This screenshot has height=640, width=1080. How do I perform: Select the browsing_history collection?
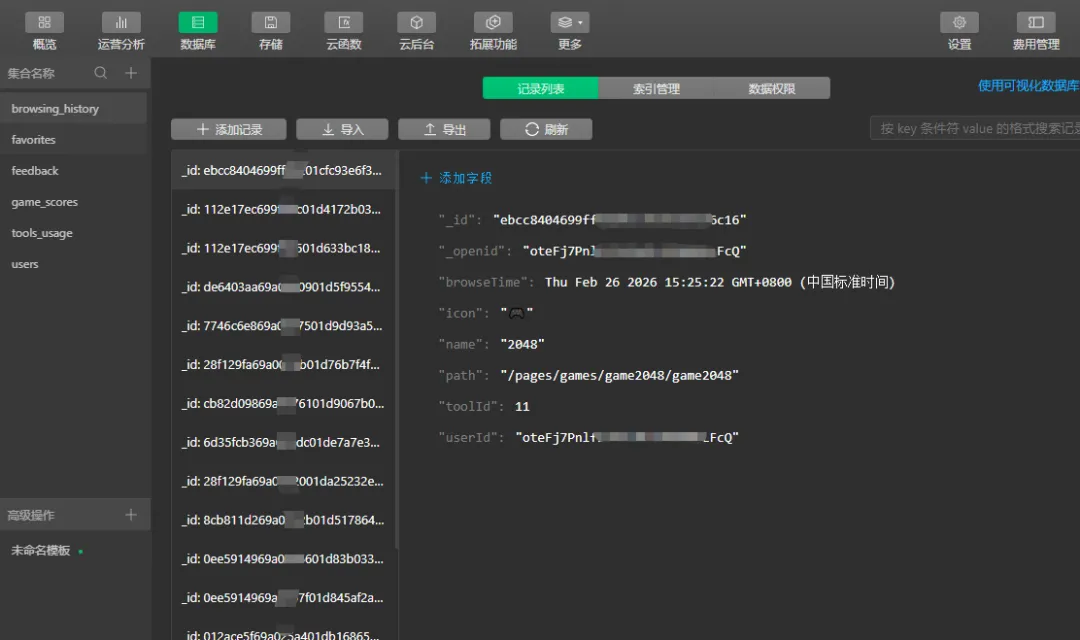coord(74,109)
